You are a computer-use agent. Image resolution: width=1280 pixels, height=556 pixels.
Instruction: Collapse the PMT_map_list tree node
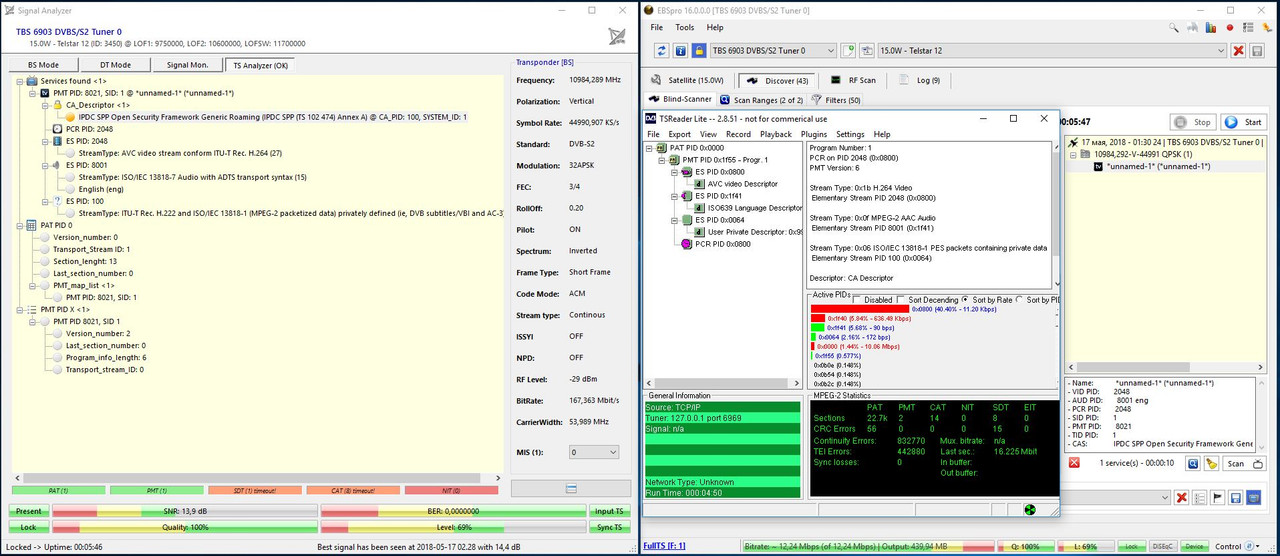32,285
